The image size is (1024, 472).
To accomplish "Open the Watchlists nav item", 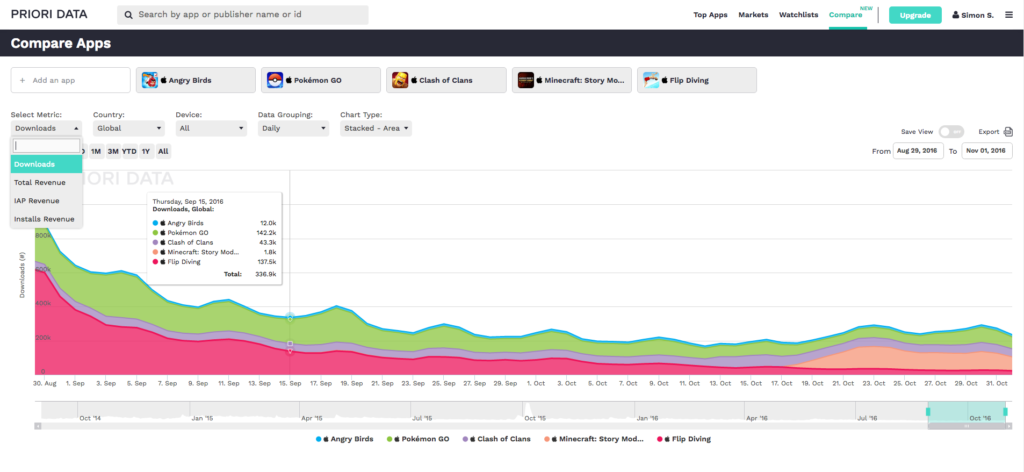I will click(x=798, y=14).
